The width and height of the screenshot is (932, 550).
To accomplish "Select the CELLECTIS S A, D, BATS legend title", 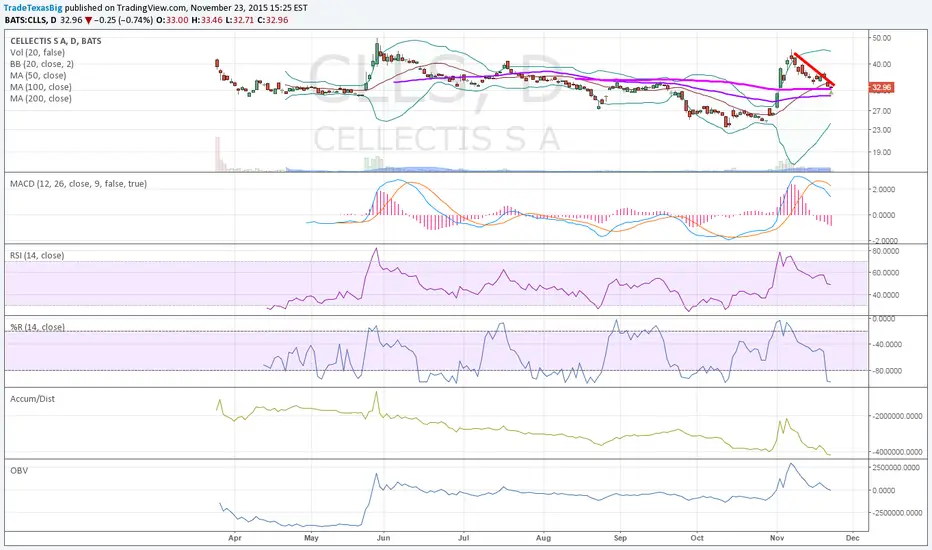I will click(56, 41).
